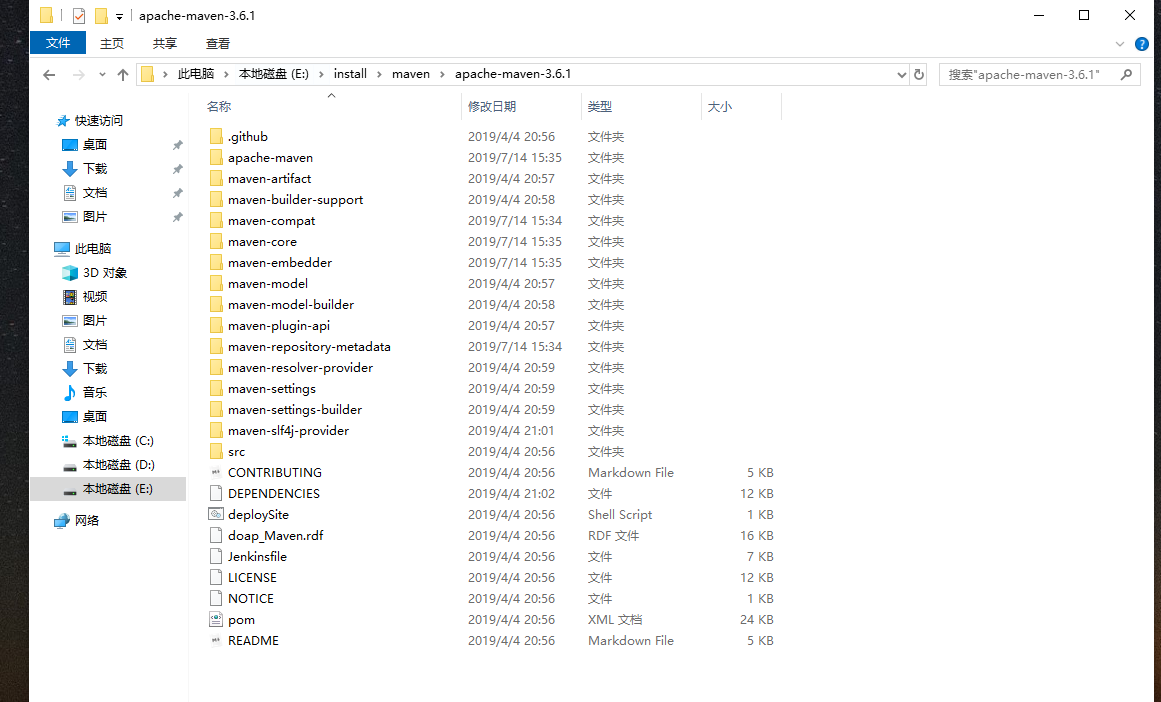
Task: Expand the chevron after install in breadcrumb
Action: coord(379,74)
